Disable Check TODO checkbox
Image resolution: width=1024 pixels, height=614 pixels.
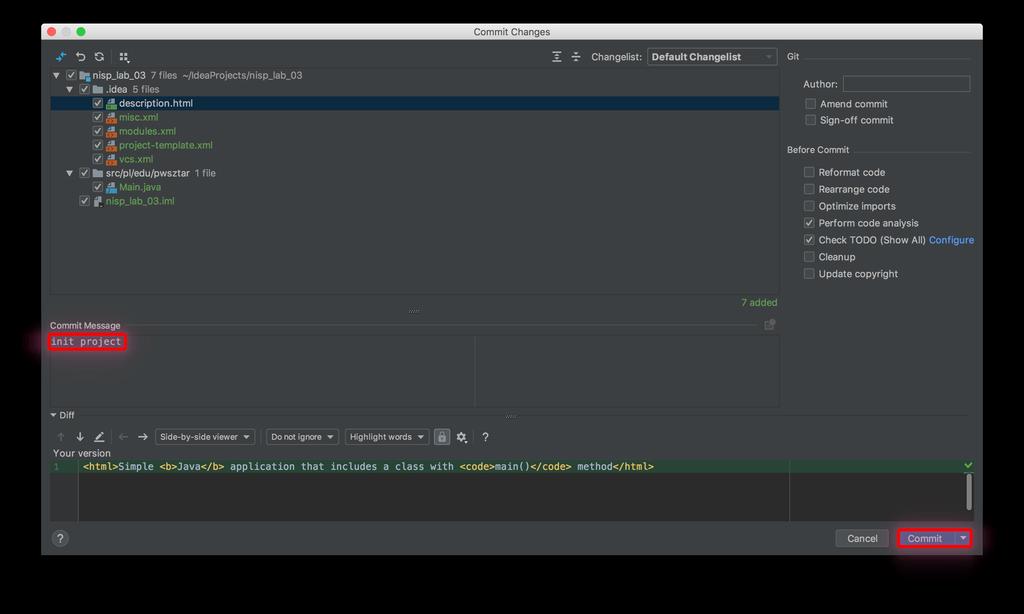point(809,240)
